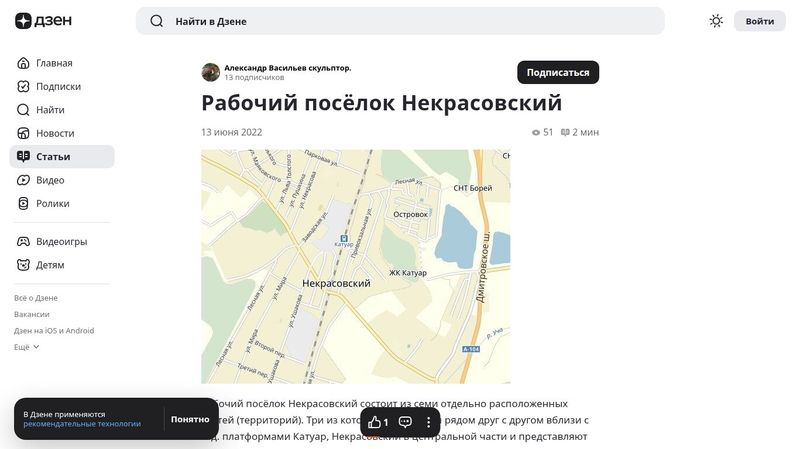800x449 pixels.
Task: Click the Dzen logo
Action: (38, 21)
